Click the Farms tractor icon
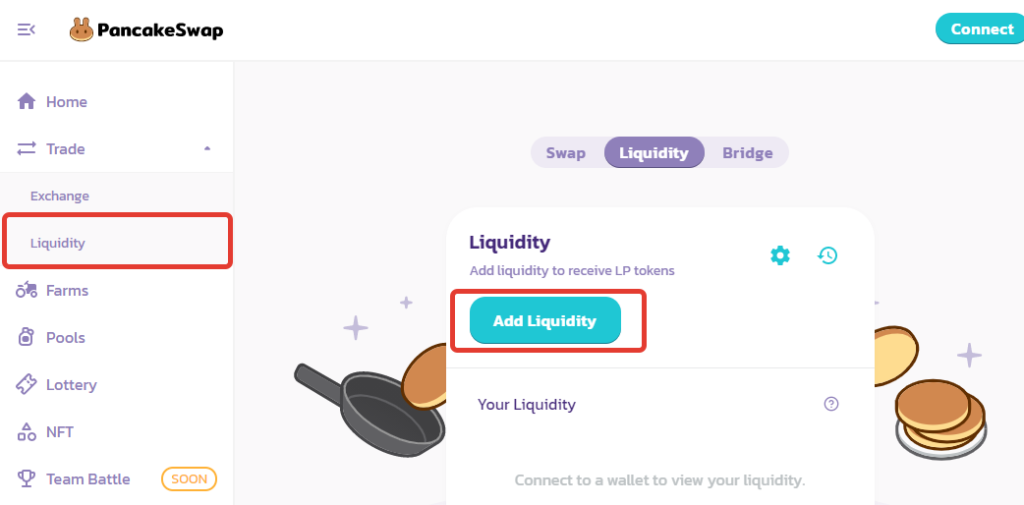The image size is (1024, 505). coord(27,290)
